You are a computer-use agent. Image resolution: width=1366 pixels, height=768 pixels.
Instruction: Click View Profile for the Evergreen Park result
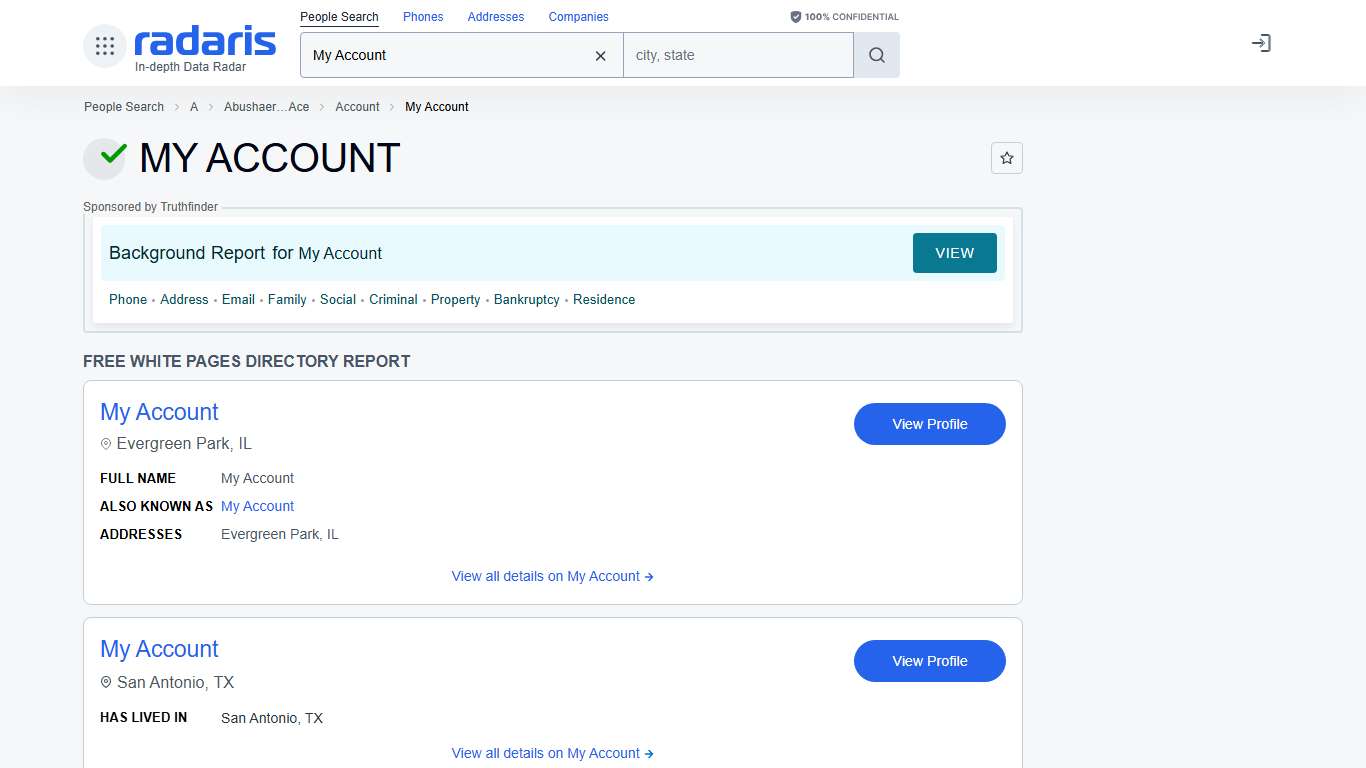click(x=928, y=424)
